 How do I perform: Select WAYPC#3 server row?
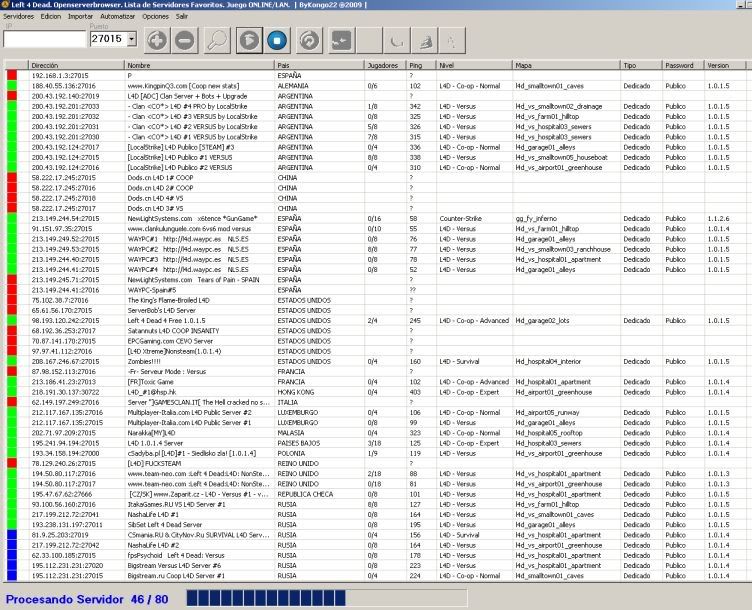376,259
